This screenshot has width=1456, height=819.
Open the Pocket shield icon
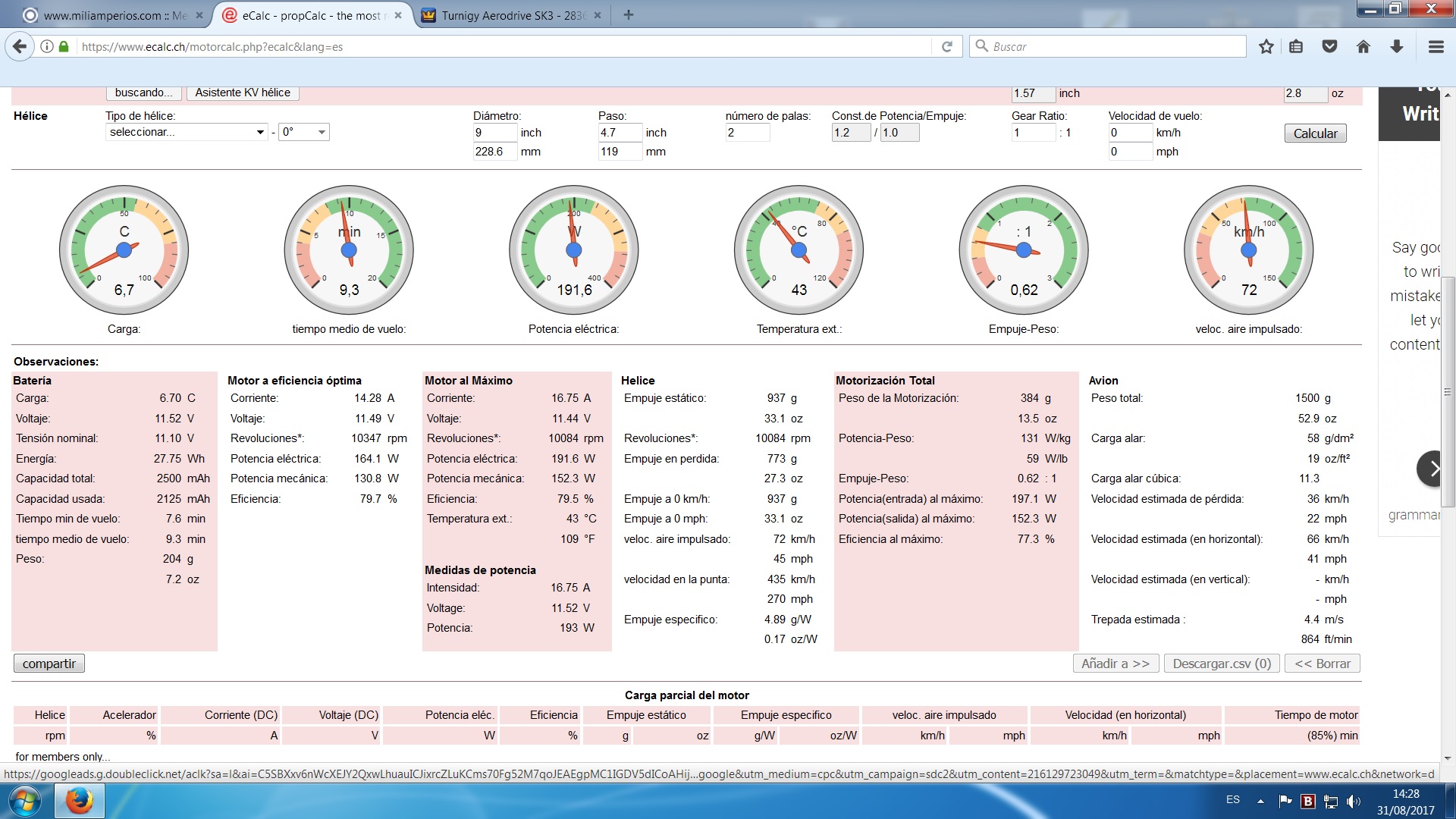1329,47
